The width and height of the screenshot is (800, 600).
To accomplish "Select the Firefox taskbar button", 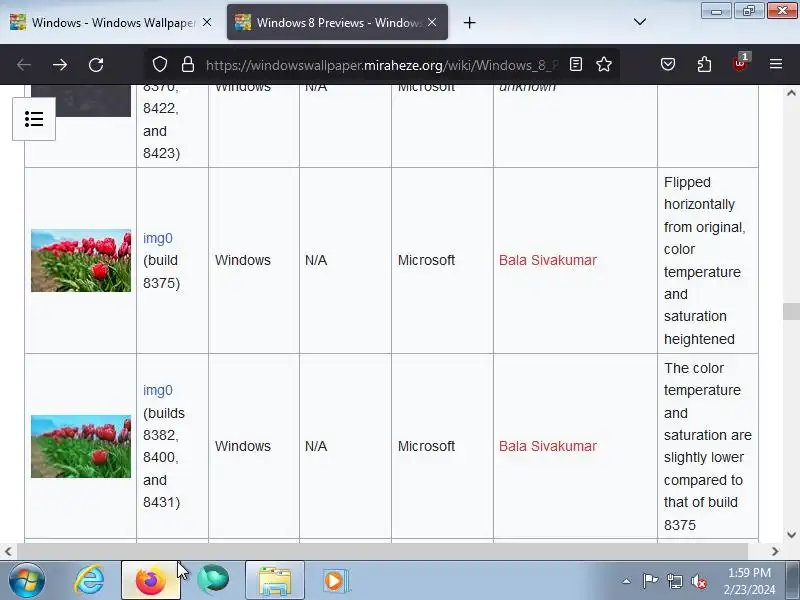I will click(x=151, y=581).
